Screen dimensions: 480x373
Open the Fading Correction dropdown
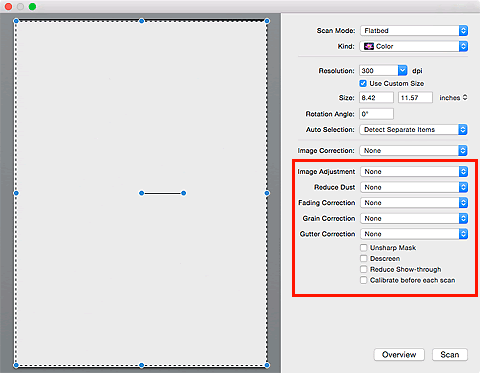(414, 203)
